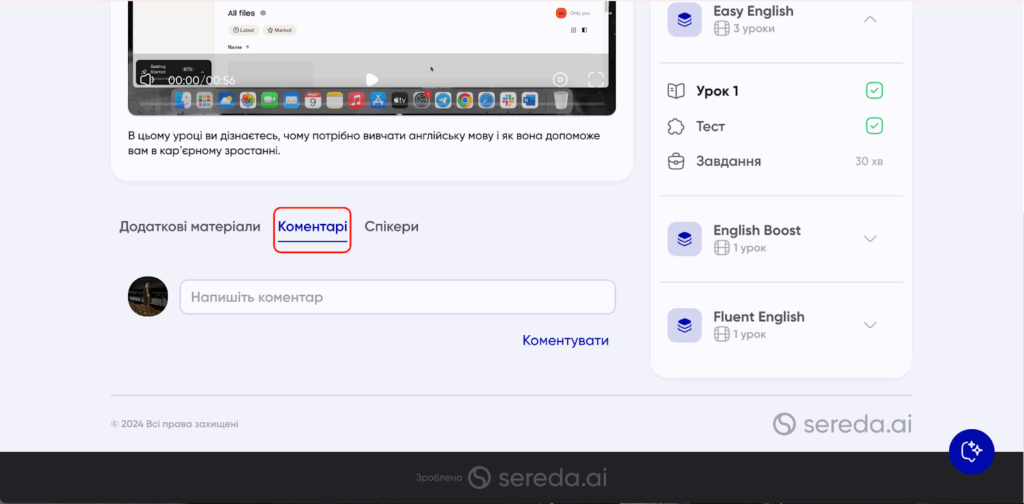Click the briefcase icon next to Завдання

pos(676,161)
